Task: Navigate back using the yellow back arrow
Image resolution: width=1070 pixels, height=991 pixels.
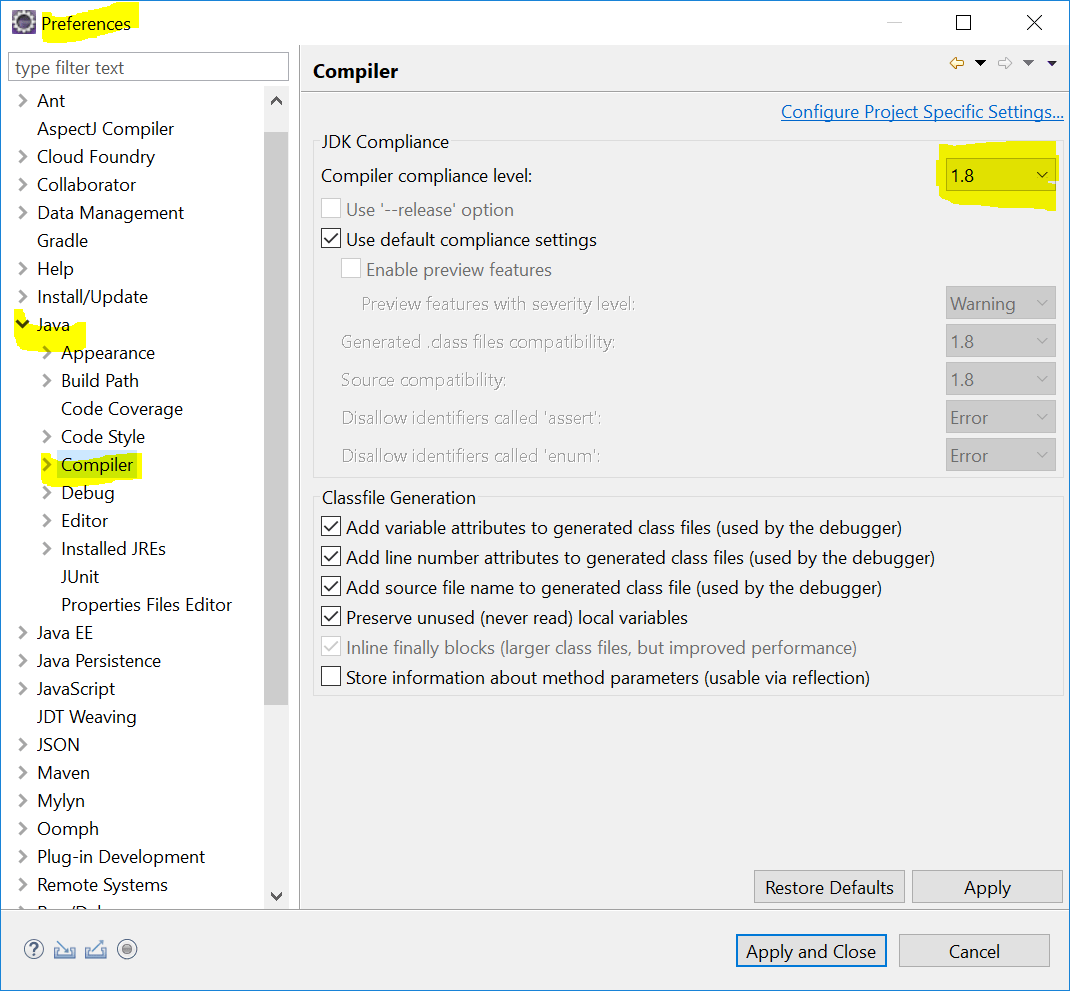Action: pyautogui.click(x=956, y=62)
